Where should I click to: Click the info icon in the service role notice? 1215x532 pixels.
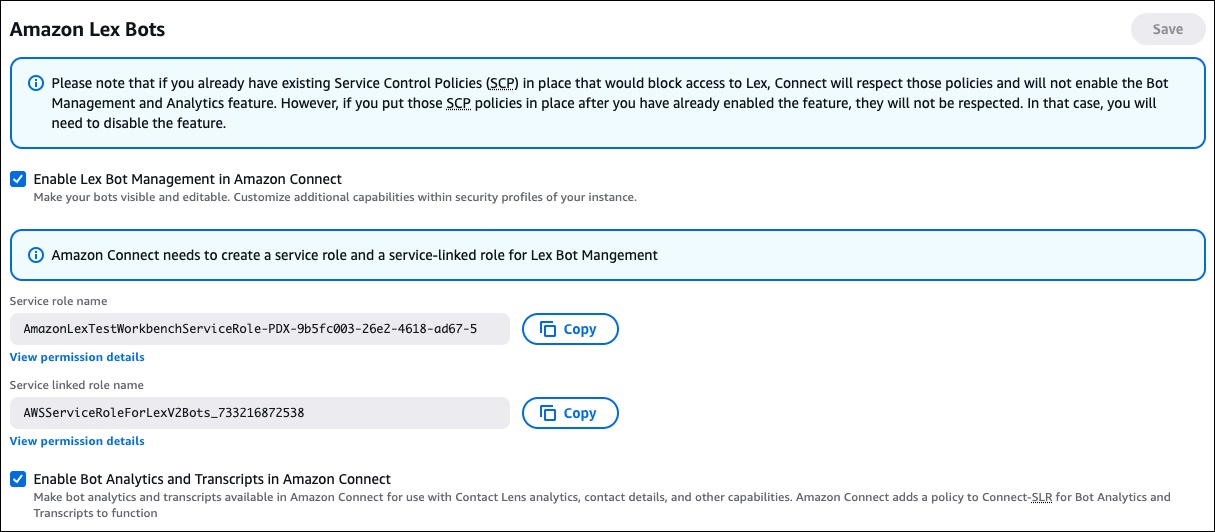point(36,255)
